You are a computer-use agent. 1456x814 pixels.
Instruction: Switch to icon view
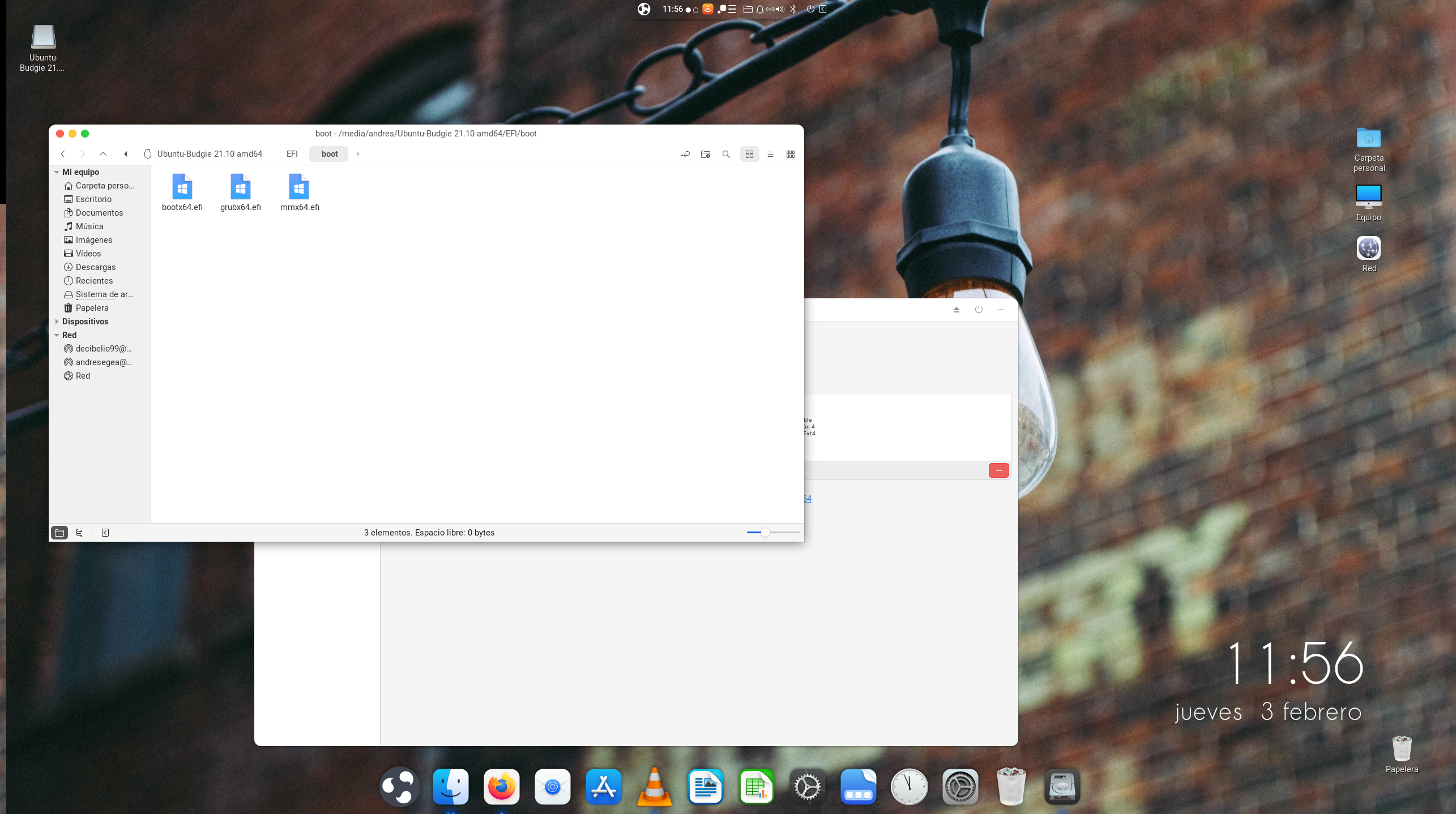[x=749, y=154]
